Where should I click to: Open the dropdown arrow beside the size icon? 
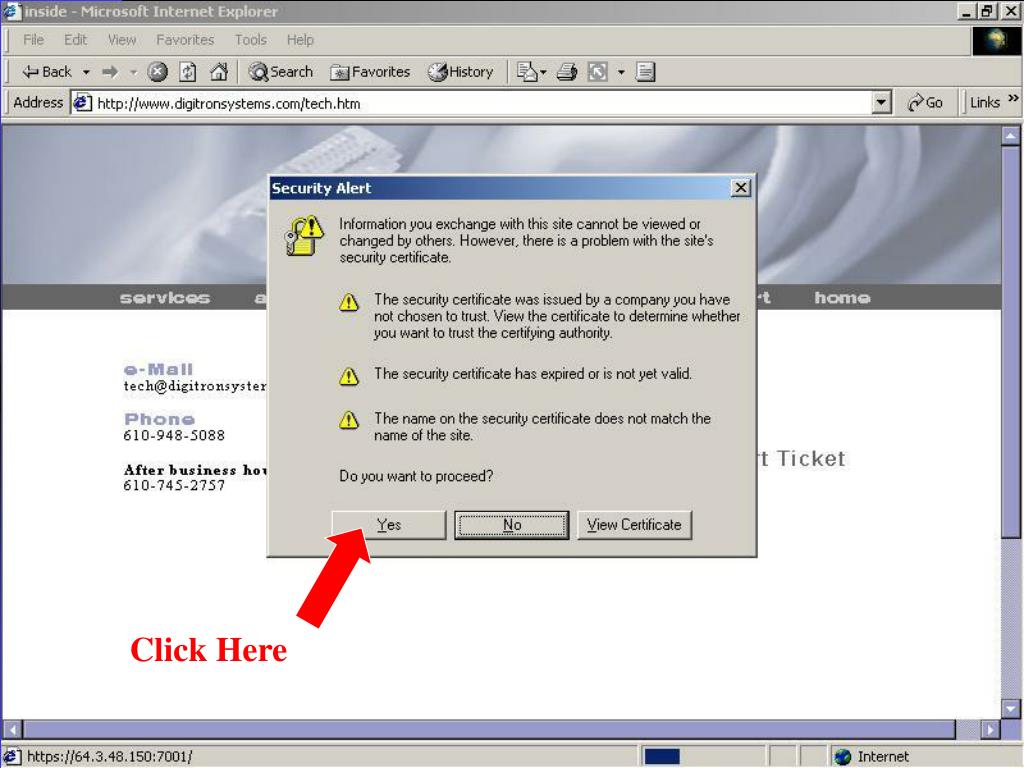(x=621, y=72)
